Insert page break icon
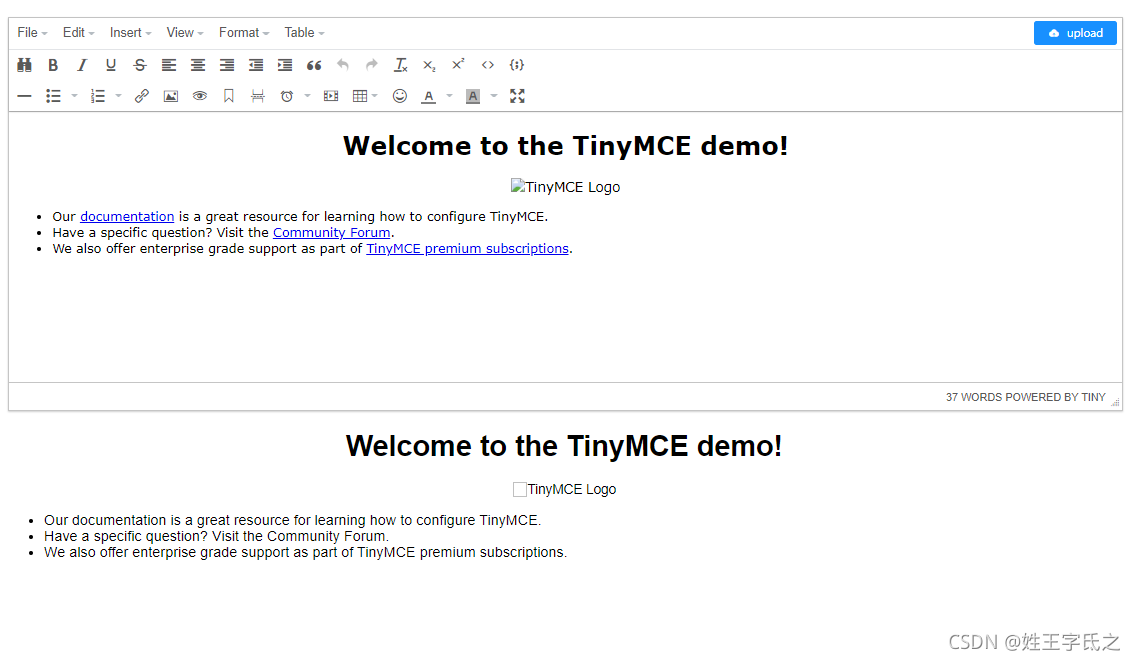 pyautogui.click(x=257, y=96)
